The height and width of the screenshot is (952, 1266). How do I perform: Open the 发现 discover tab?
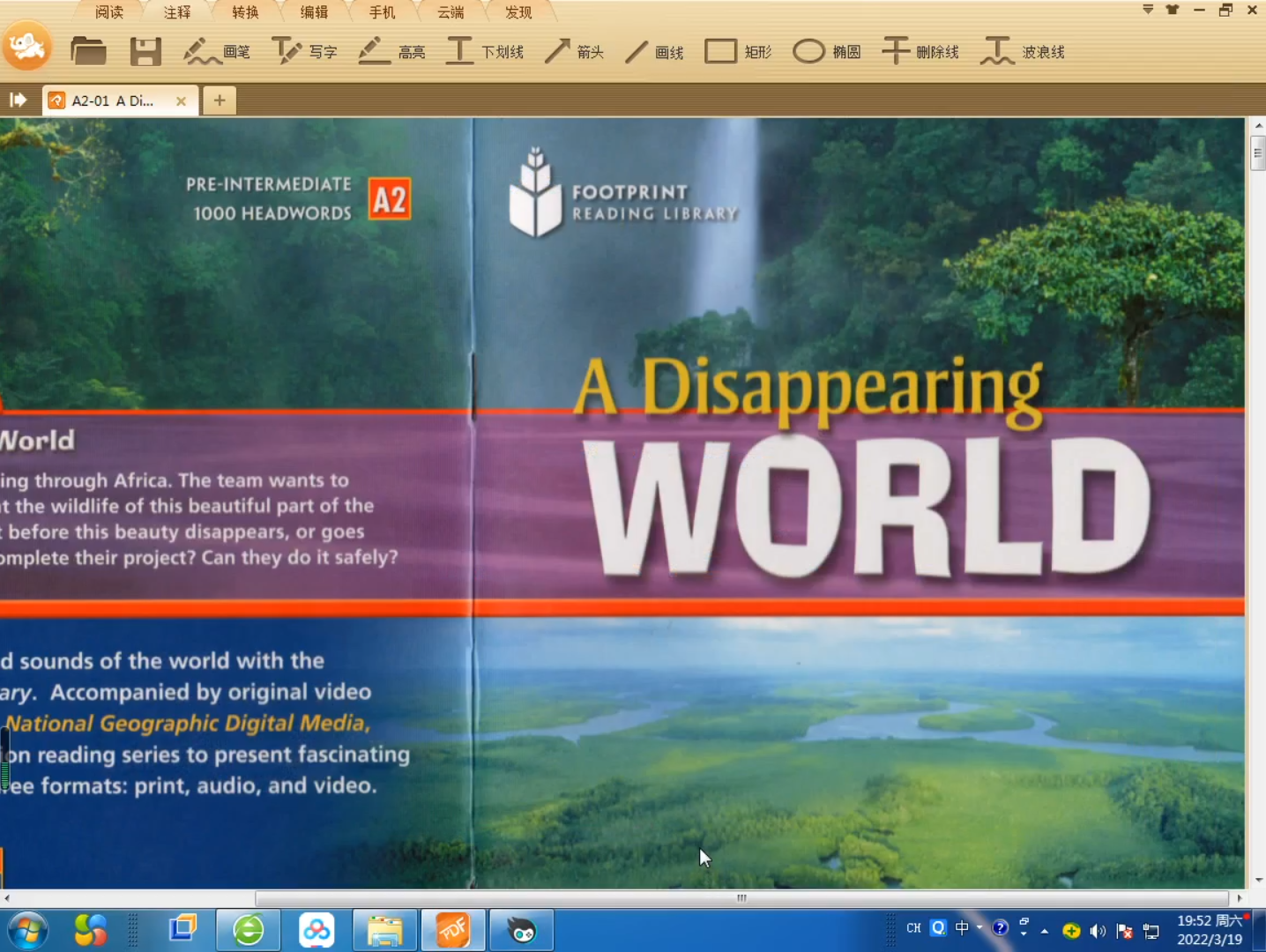tap(519, 12)
